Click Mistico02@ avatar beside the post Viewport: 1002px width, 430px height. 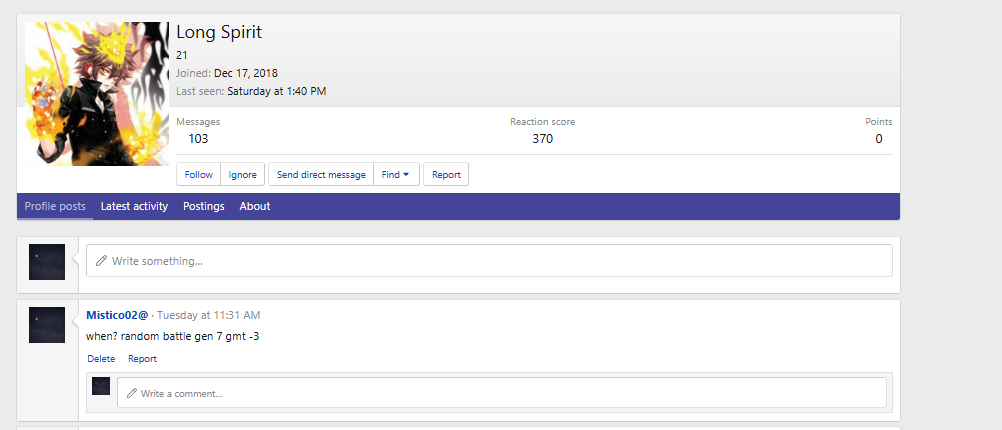[x=47, y=325]
